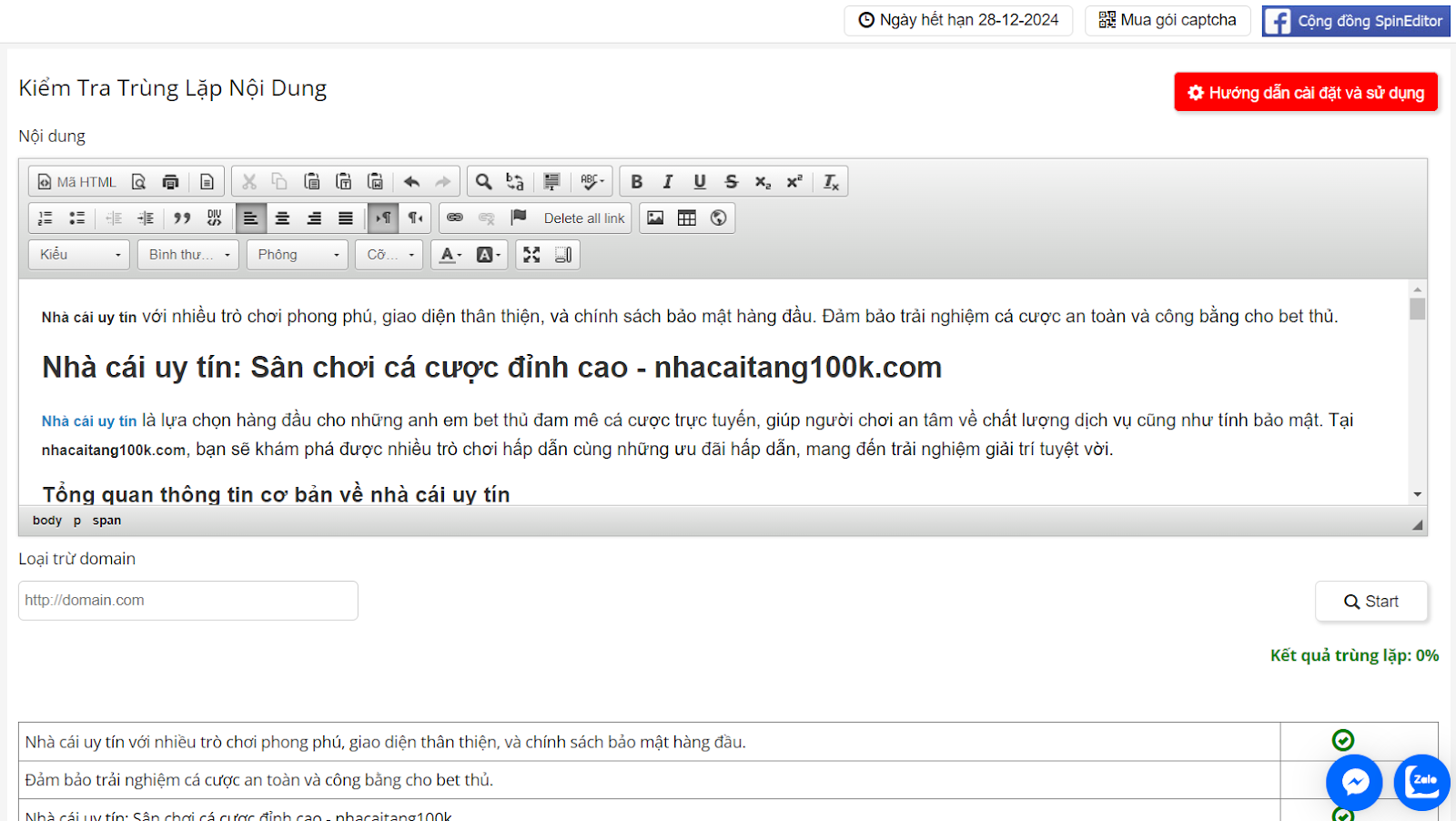
Task: Click the Loại trừ domain input field
Action: coord(188,601)
